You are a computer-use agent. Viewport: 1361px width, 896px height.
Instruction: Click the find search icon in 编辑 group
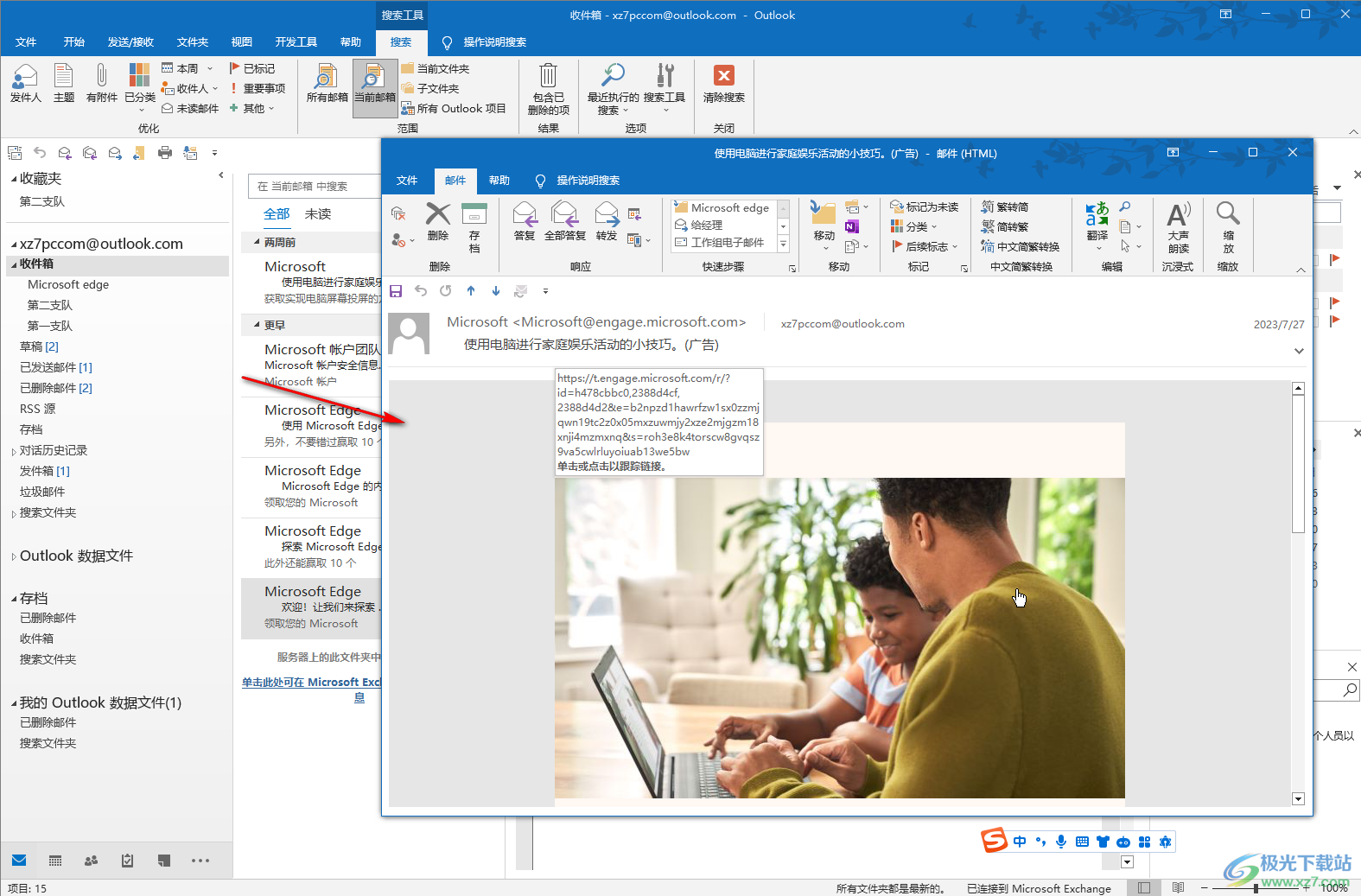[x=1125, y=207]
